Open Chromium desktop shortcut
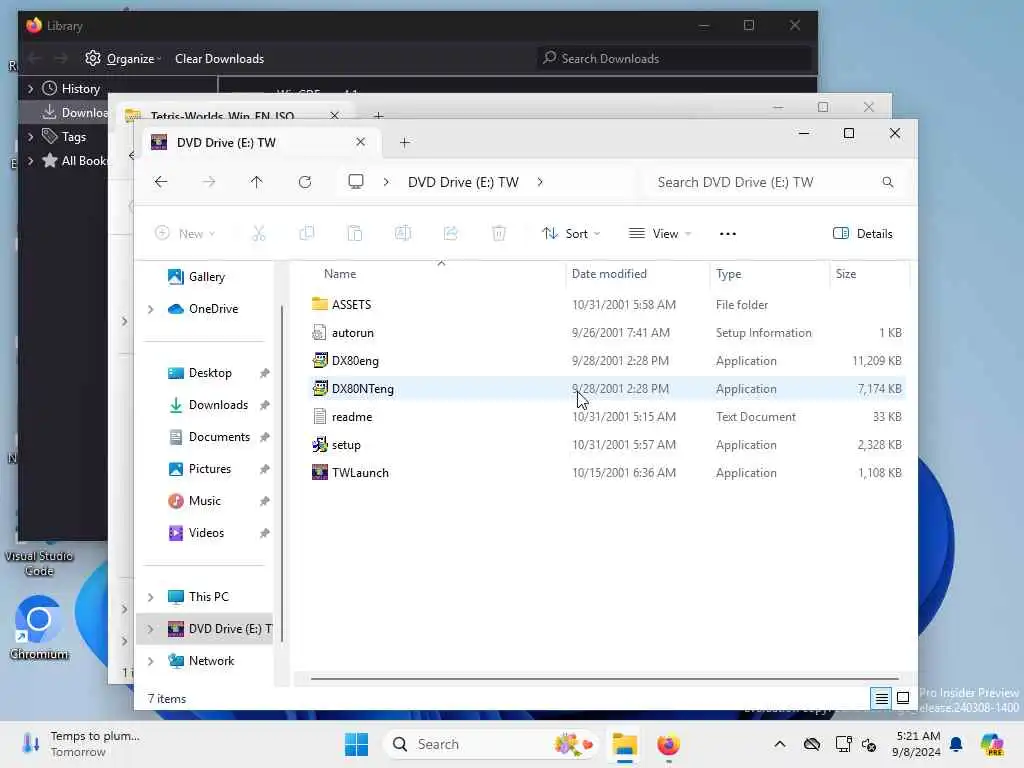Image resolution: width=1024 pixels, height=768 pixels. coord(39,628)
